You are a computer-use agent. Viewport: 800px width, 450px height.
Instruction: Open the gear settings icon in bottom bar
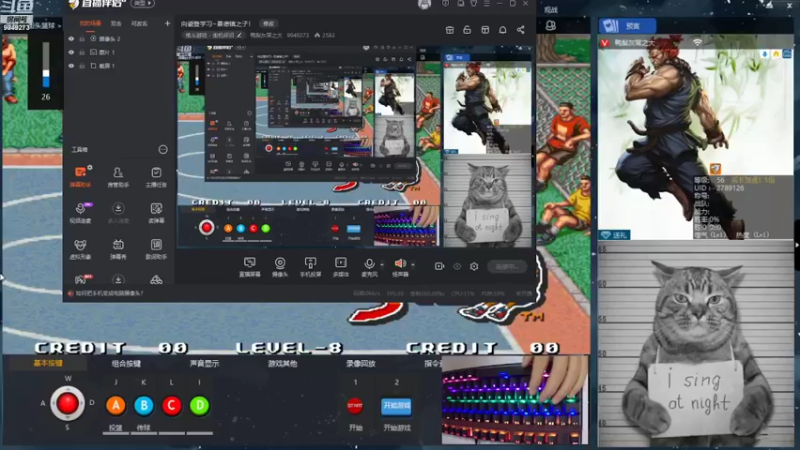474,266
